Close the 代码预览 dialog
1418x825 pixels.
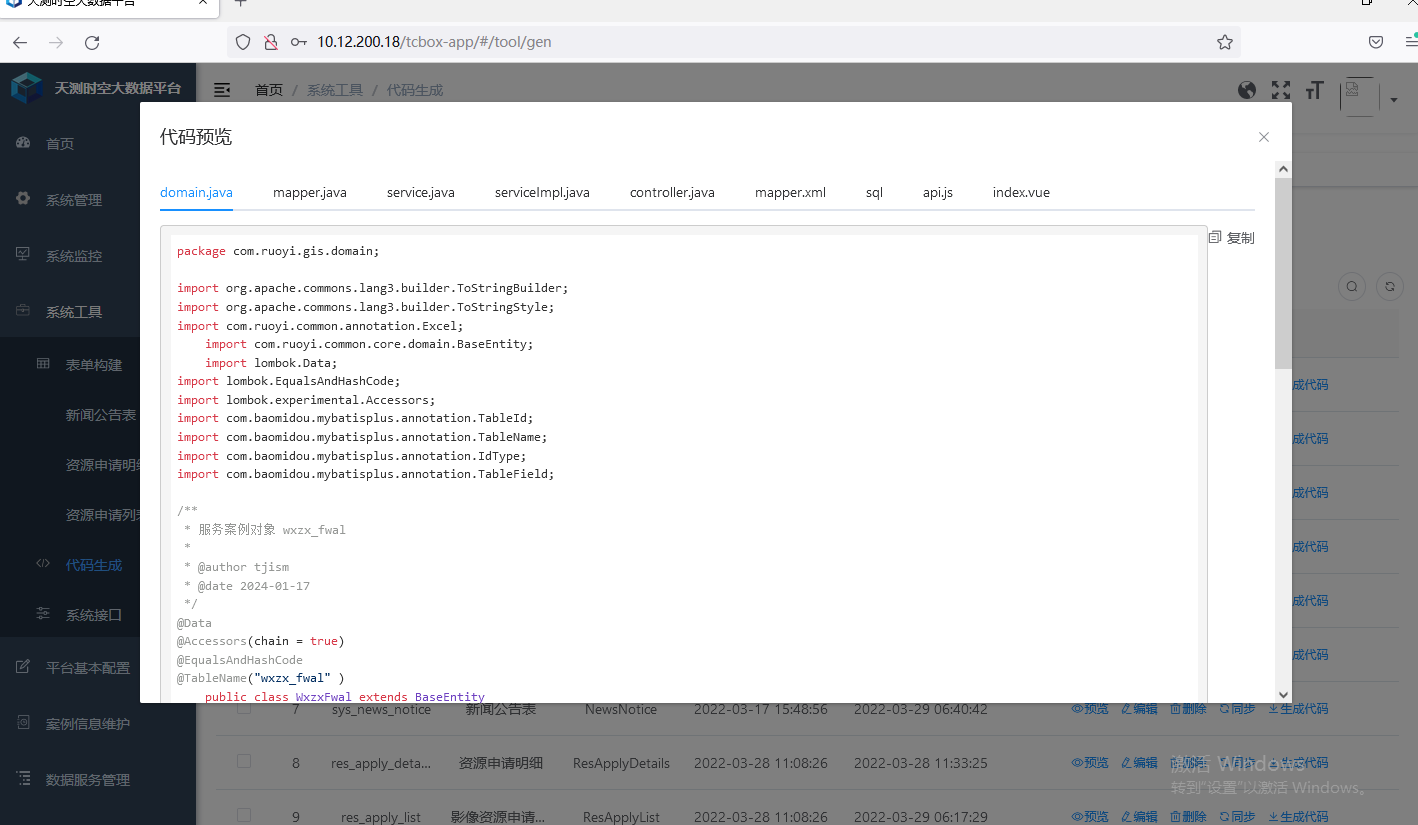pyautogui.click(x=1264, y=137)
